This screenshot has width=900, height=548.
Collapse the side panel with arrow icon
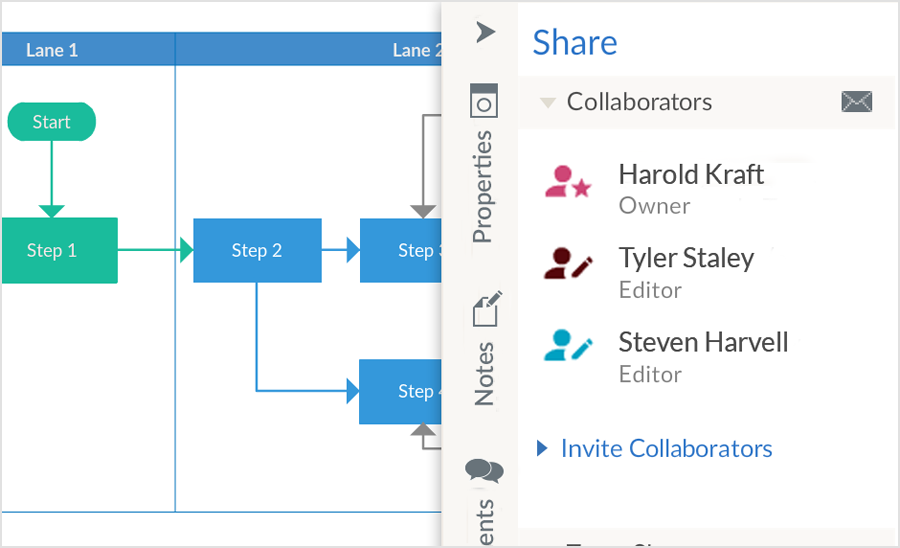tap(485, 32)
